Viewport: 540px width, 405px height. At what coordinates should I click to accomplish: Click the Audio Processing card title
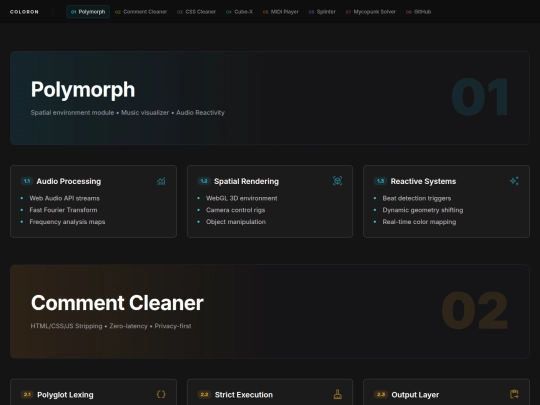tap(69, 181)
